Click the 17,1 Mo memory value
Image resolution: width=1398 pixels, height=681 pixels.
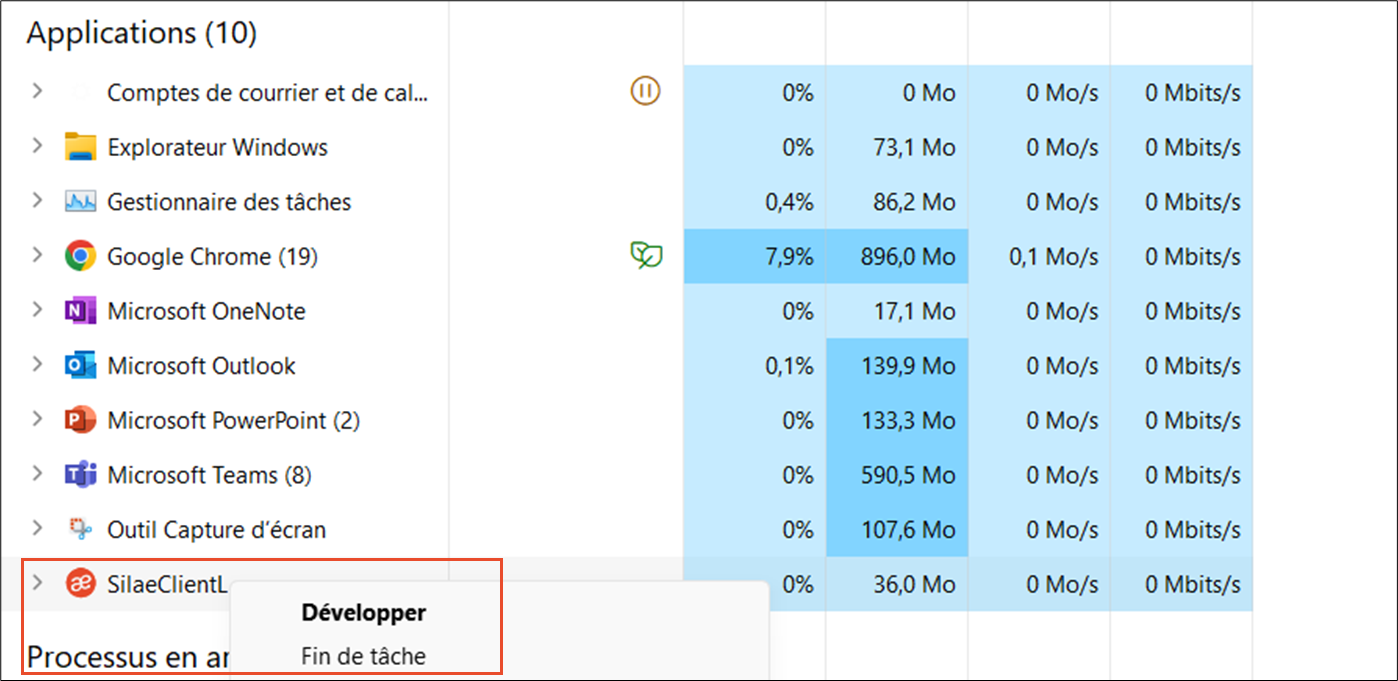click(x=914, y=311)
